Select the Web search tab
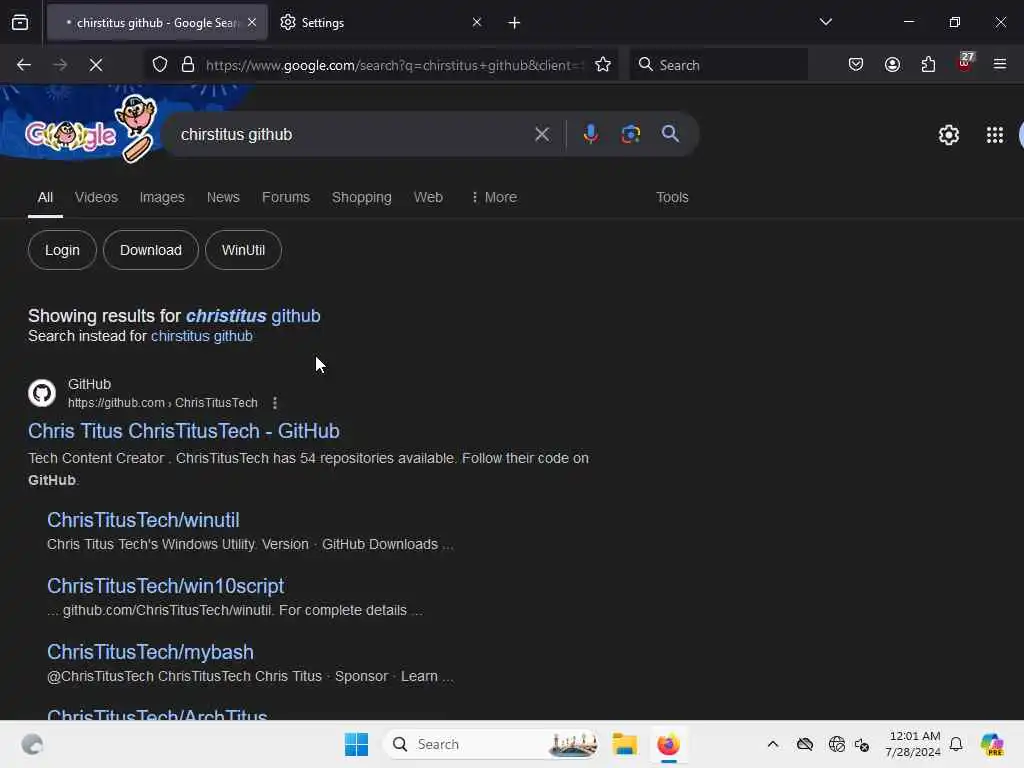Image resolution: width=1024 pixels, height=768 pixels. click(x=428, y=197)
